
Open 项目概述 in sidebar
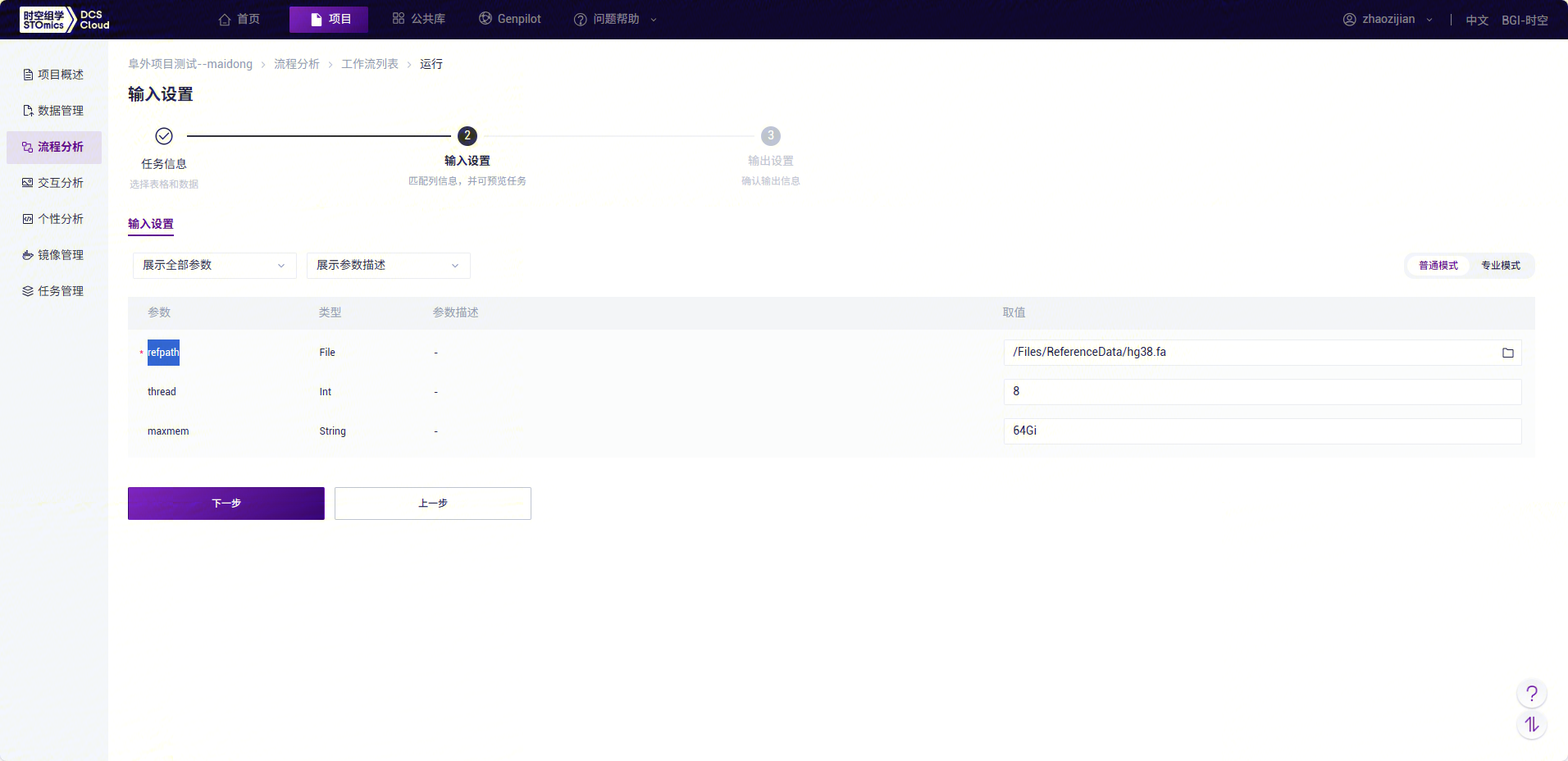[54, 75]
